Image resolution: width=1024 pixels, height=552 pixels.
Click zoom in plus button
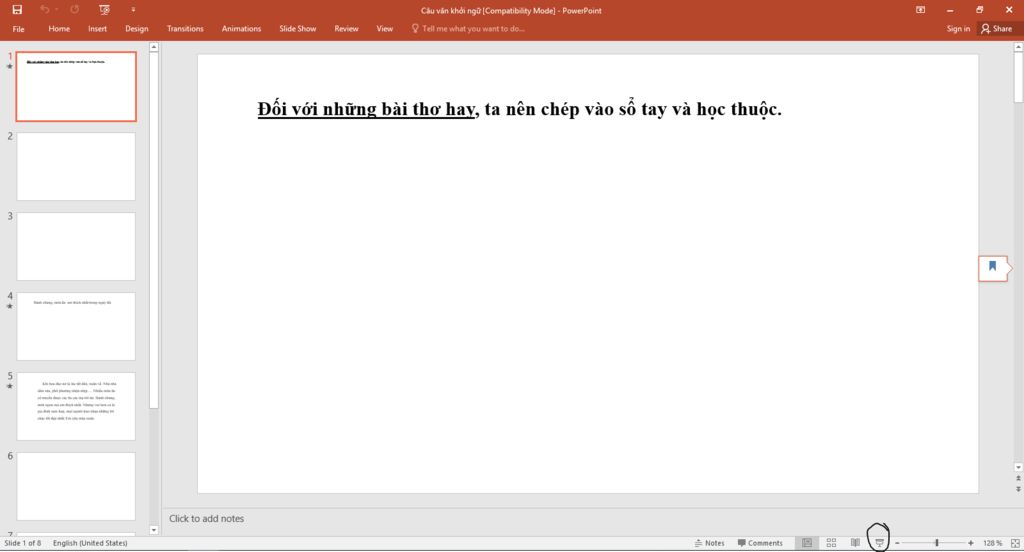[970, 543]
